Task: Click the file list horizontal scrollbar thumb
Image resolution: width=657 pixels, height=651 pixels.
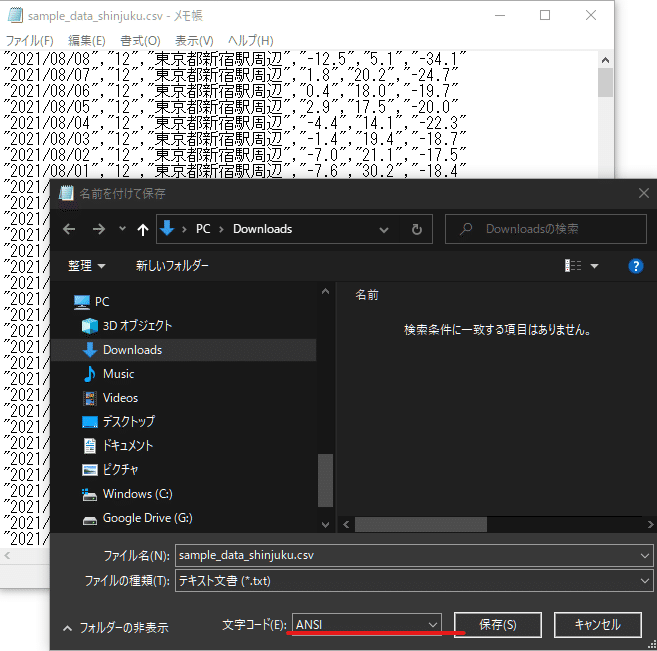Action: coord(421,524)
